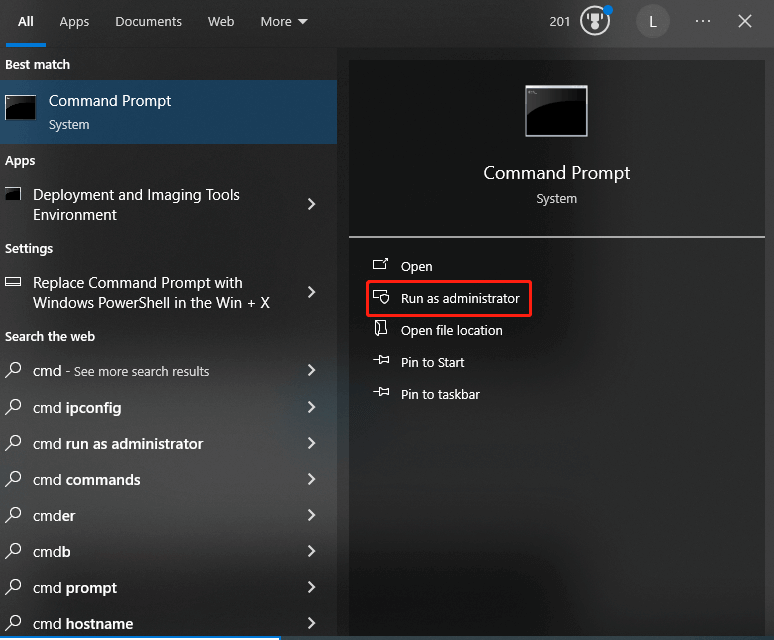The image size is (774, 640).
Task: Open the three-dot options menu
Action: coord(703,21)
